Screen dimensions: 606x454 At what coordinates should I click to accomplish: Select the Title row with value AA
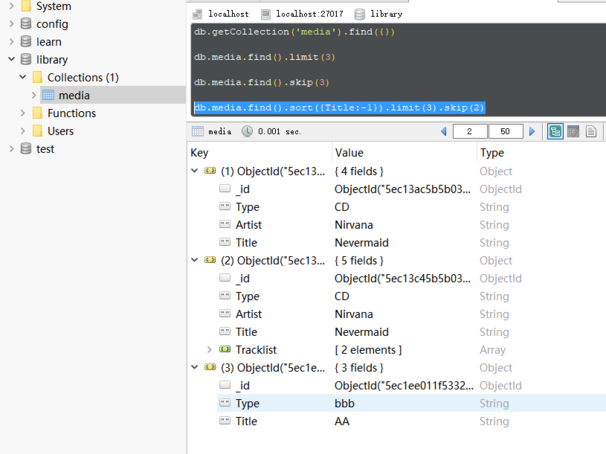click(x=411, y=421)
